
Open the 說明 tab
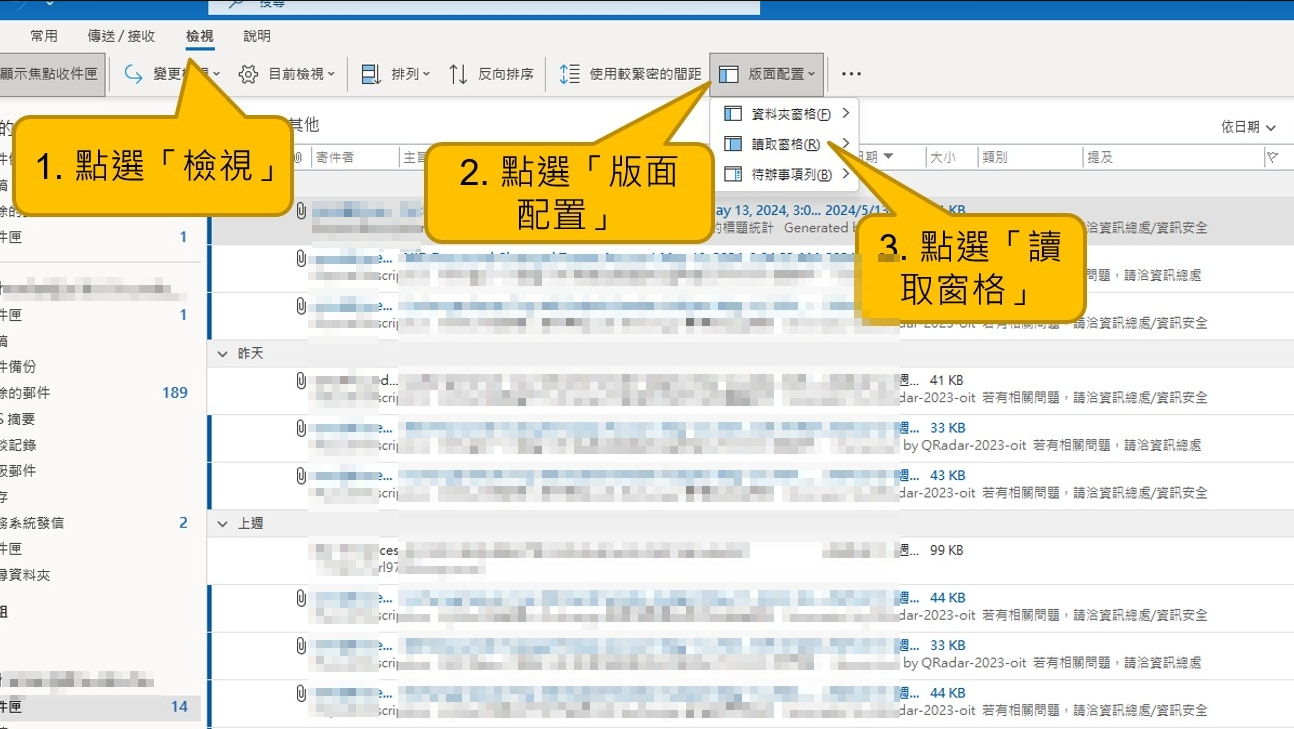pos(257,36)
